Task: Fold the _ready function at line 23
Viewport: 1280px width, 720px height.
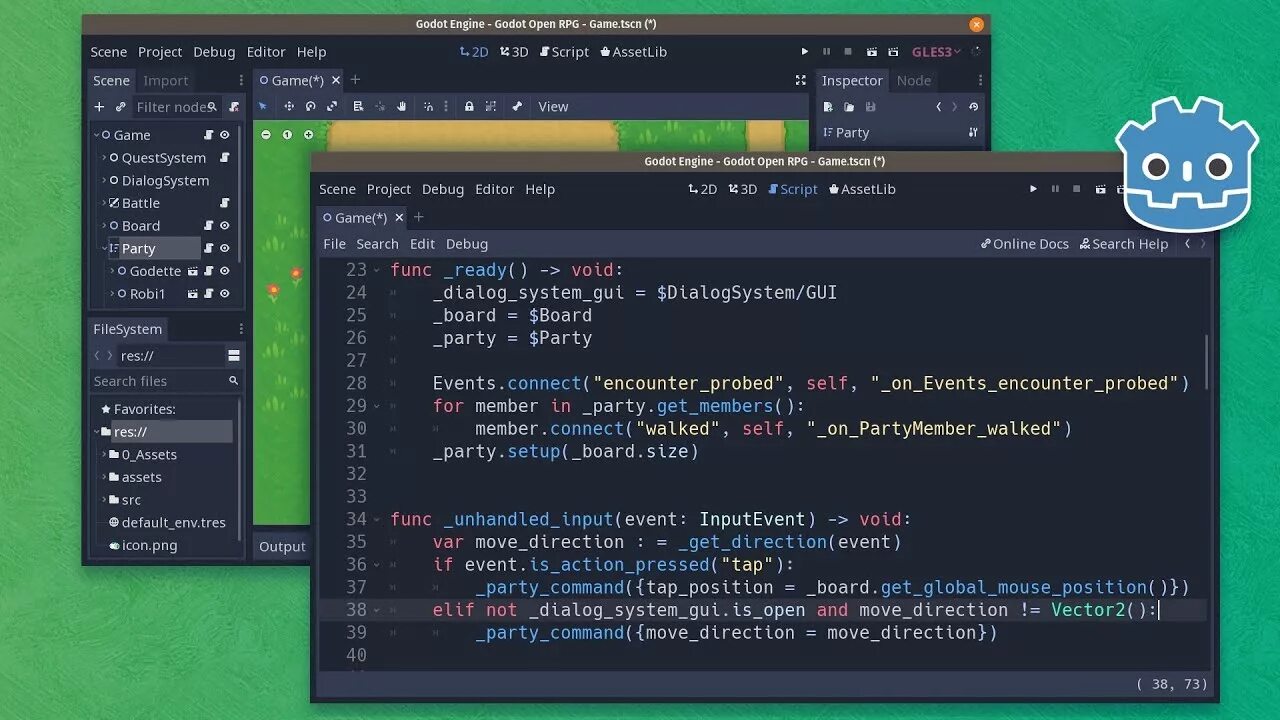Action: 377,270
